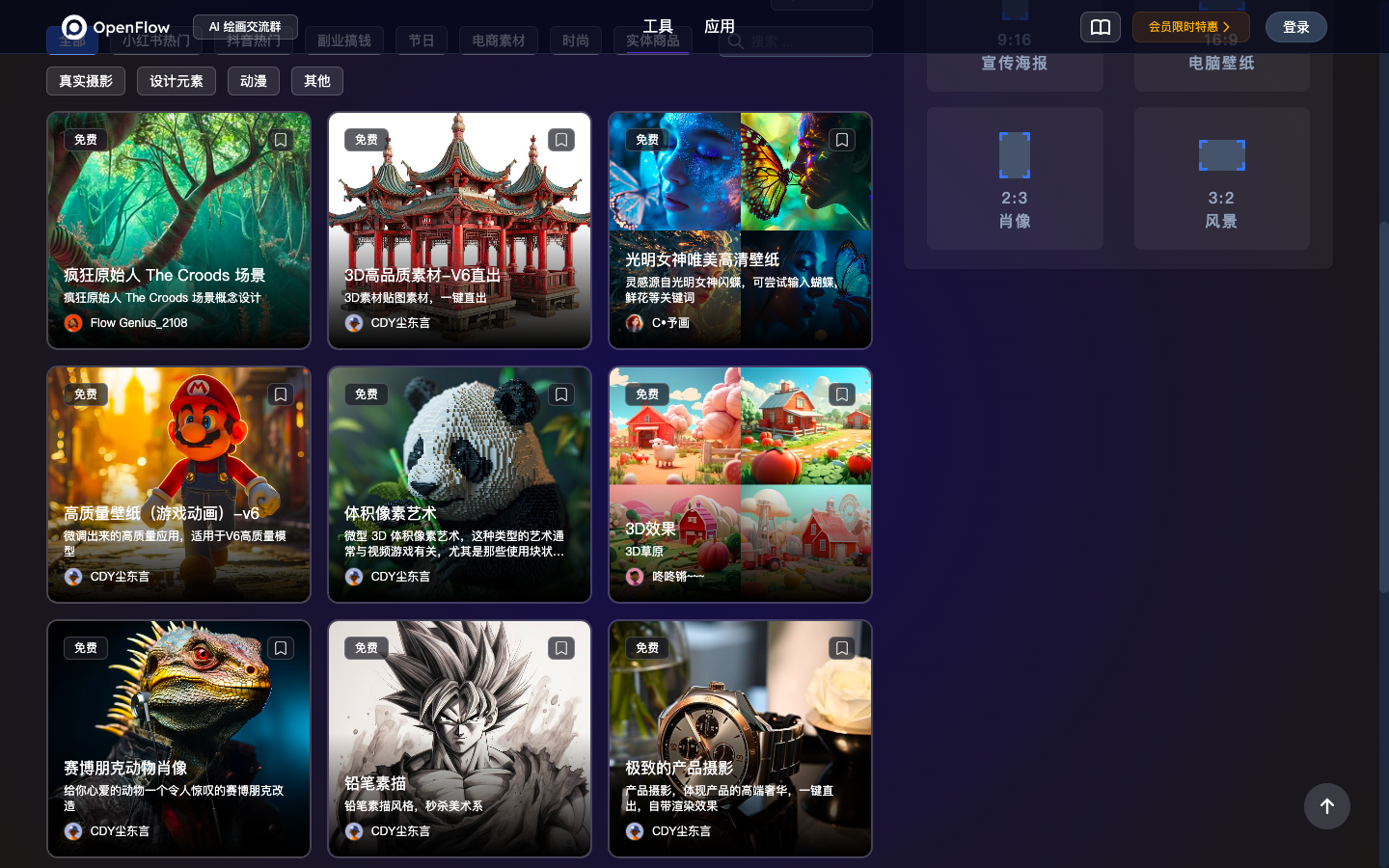Click the 3D效果 card title
This screenshot has width=1389, height=868.
[651, 529]
